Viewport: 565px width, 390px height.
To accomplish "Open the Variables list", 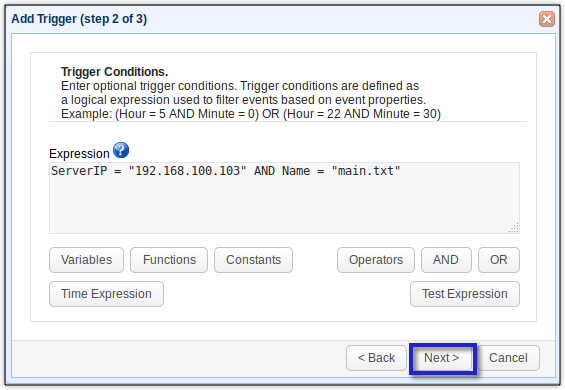I will [86, 260].
